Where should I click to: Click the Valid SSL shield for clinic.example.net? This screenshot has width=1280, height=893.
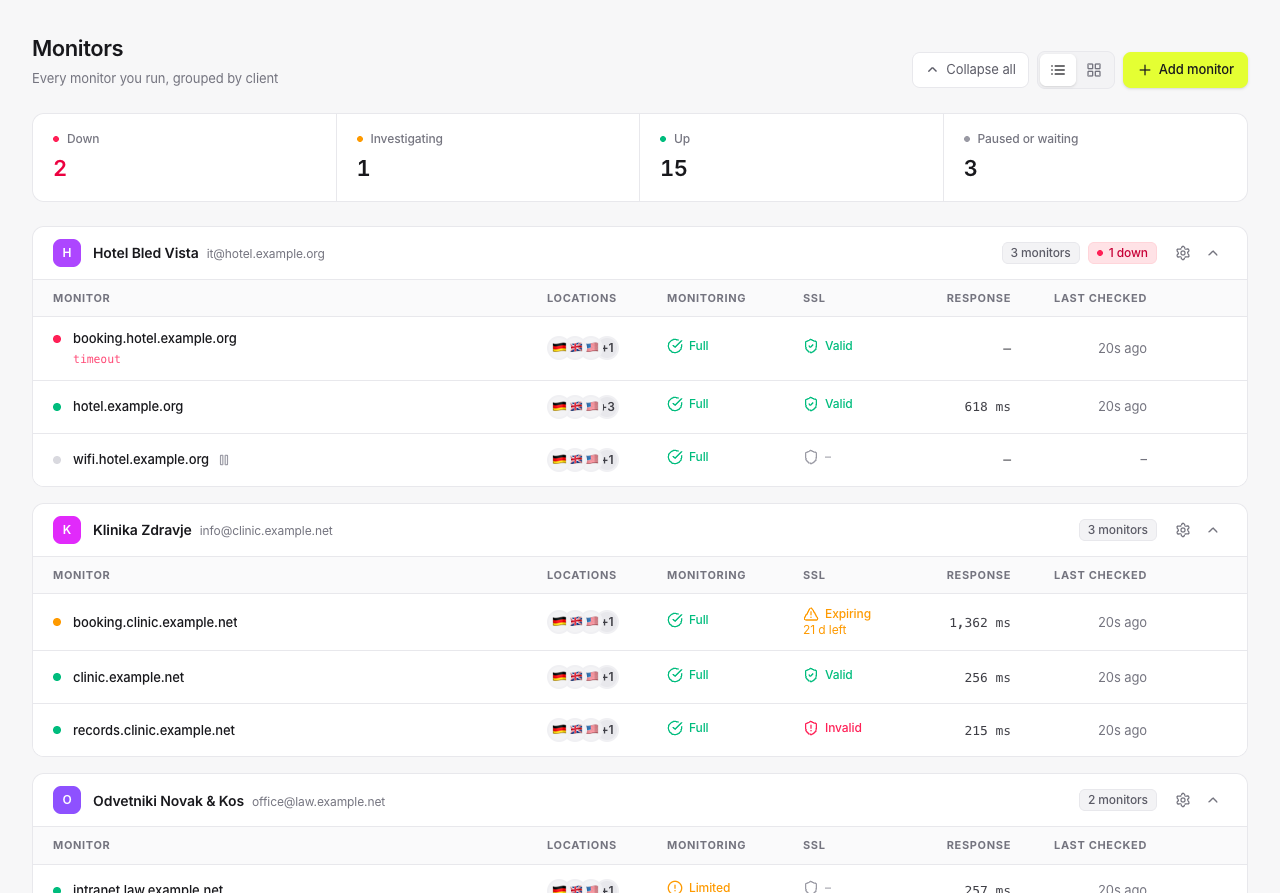[x=811, y=675]
